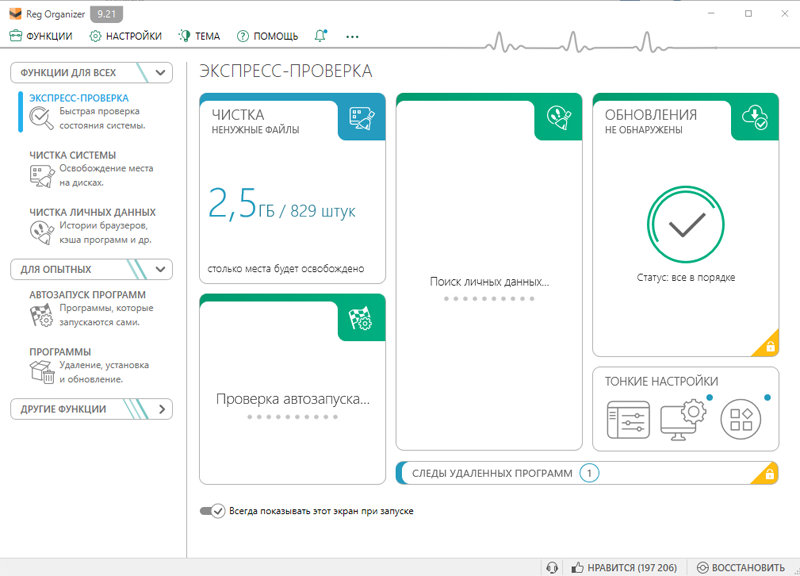Click the notification bell icon
Viewport: 800px width, 576px height.
tap(320, 36)
